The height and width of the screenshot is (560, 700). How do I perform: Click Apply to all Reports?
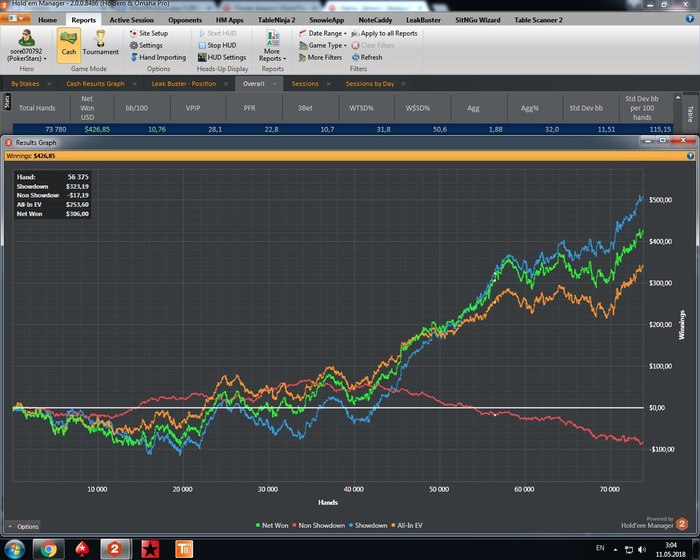pyautogui.click(x=384, y=33)
